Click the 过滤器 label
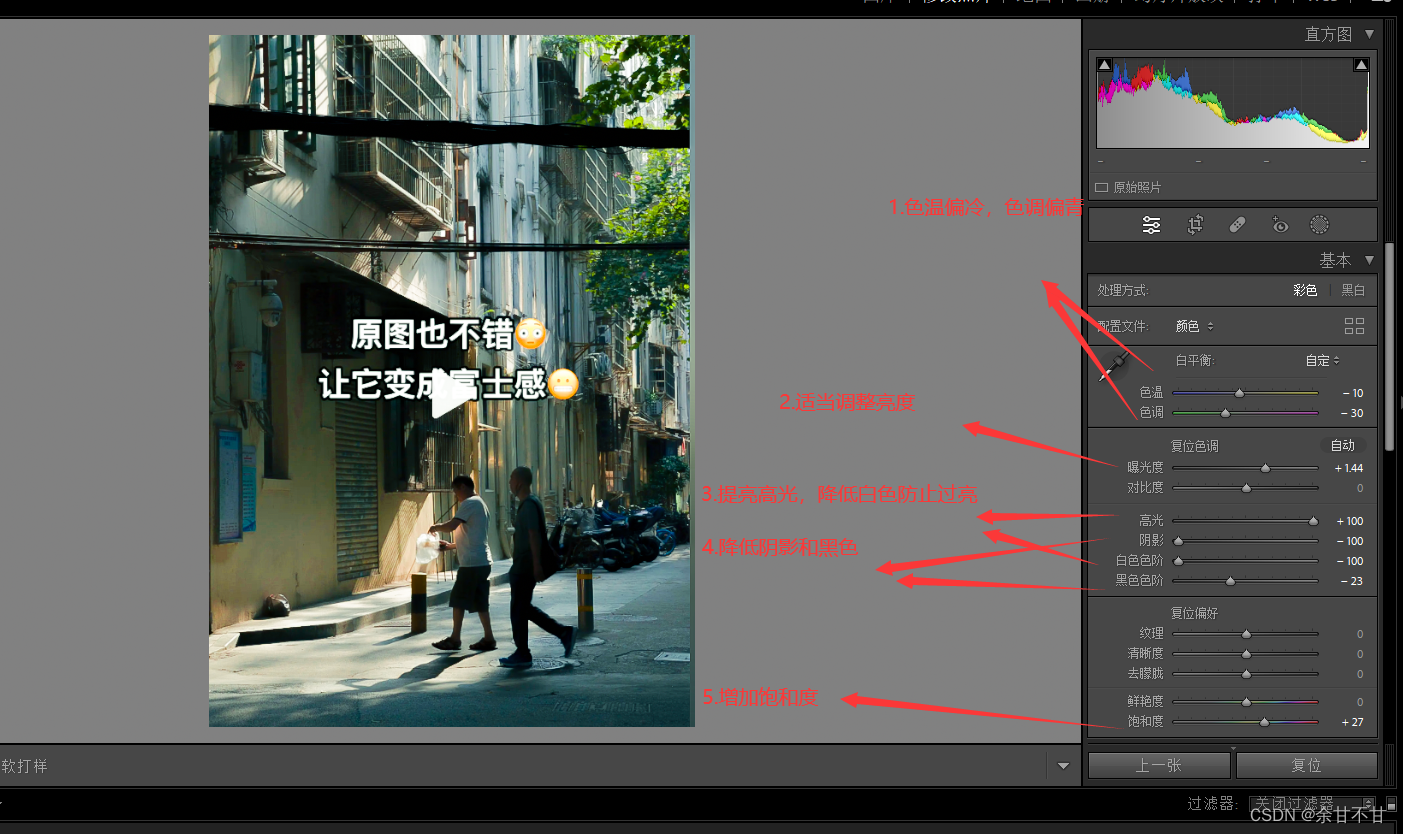Viewport: 1403px width, 834px height. (x=1213, y=804)
